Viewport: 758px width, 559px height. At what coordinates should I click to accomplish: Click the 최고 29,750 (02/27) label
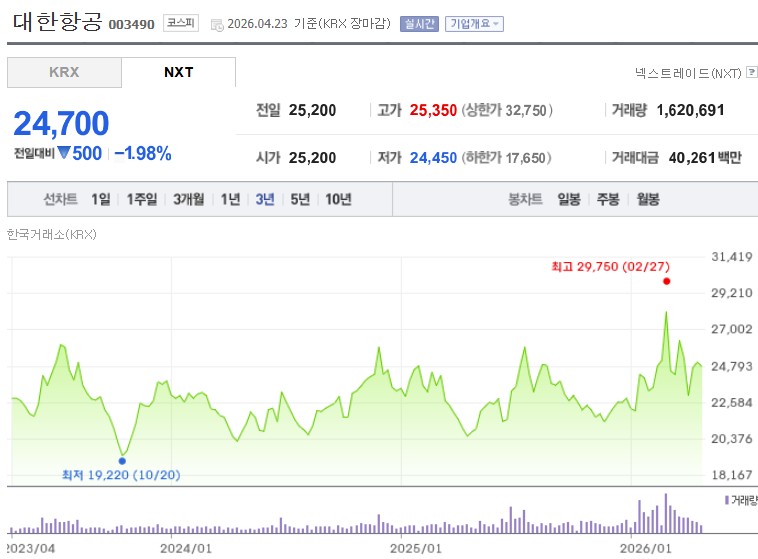pyautogui.click(x=611, y=266)
